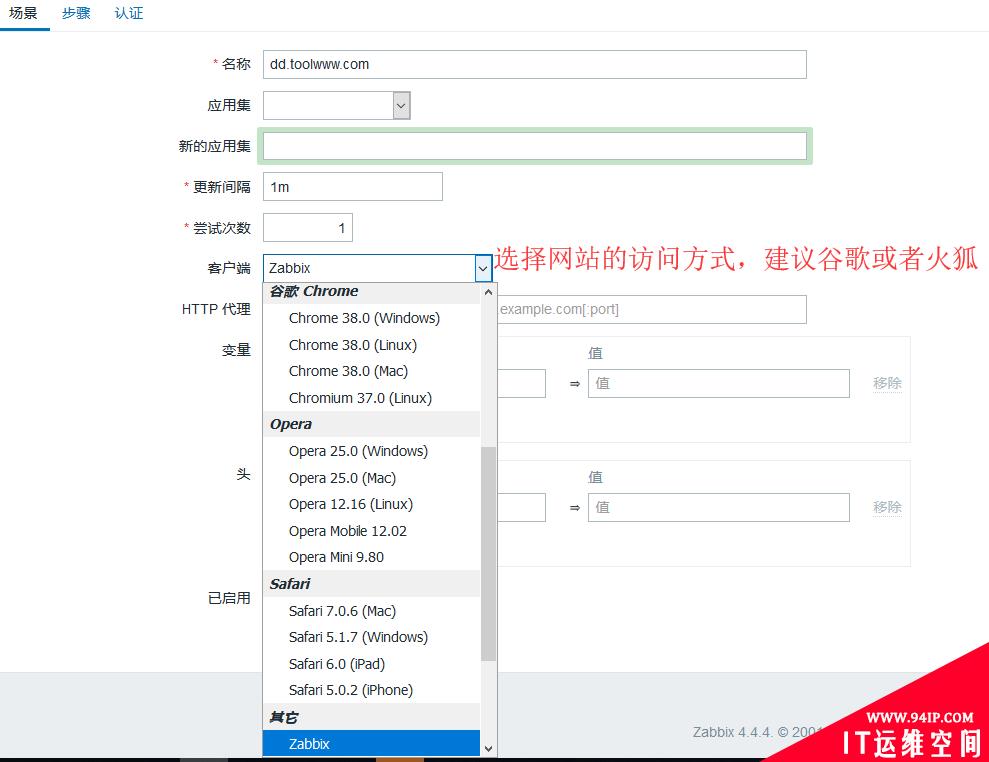Click the 头 row's 值 input

(x=718, y=507)
